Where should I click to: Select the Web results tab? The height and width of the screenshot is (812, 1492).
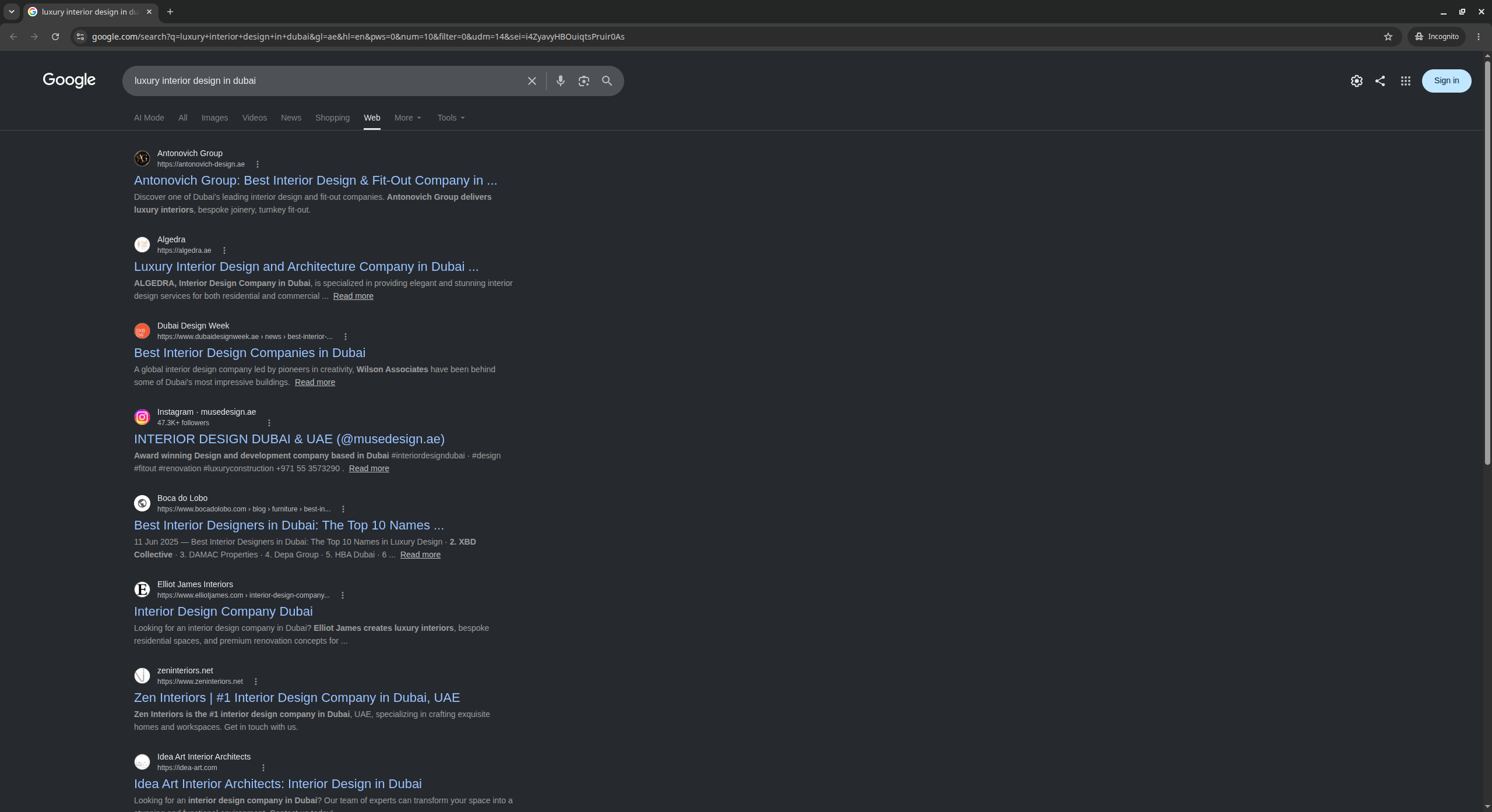[372, 118]
